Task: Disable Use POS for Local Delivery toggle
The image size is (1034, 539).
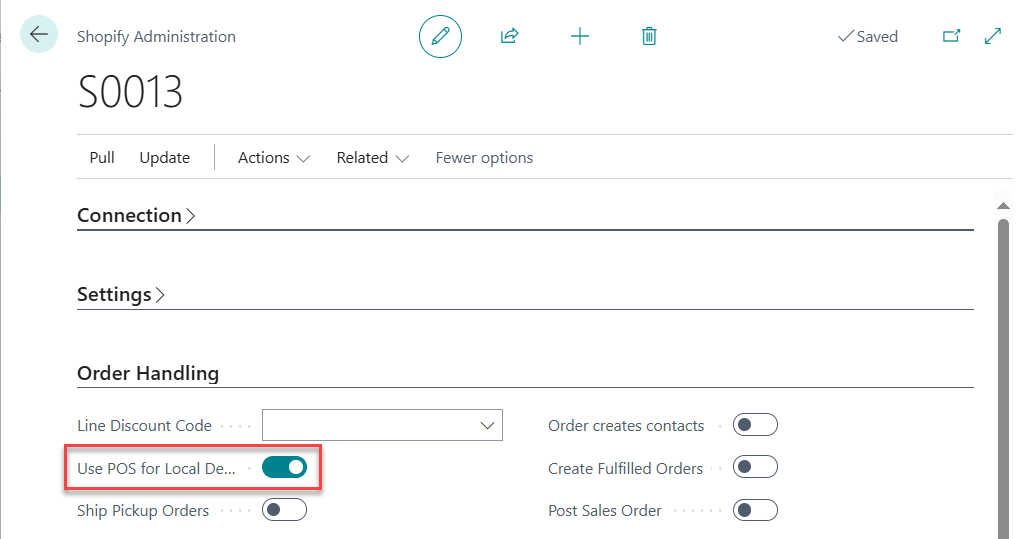Action: coord(284,467)
